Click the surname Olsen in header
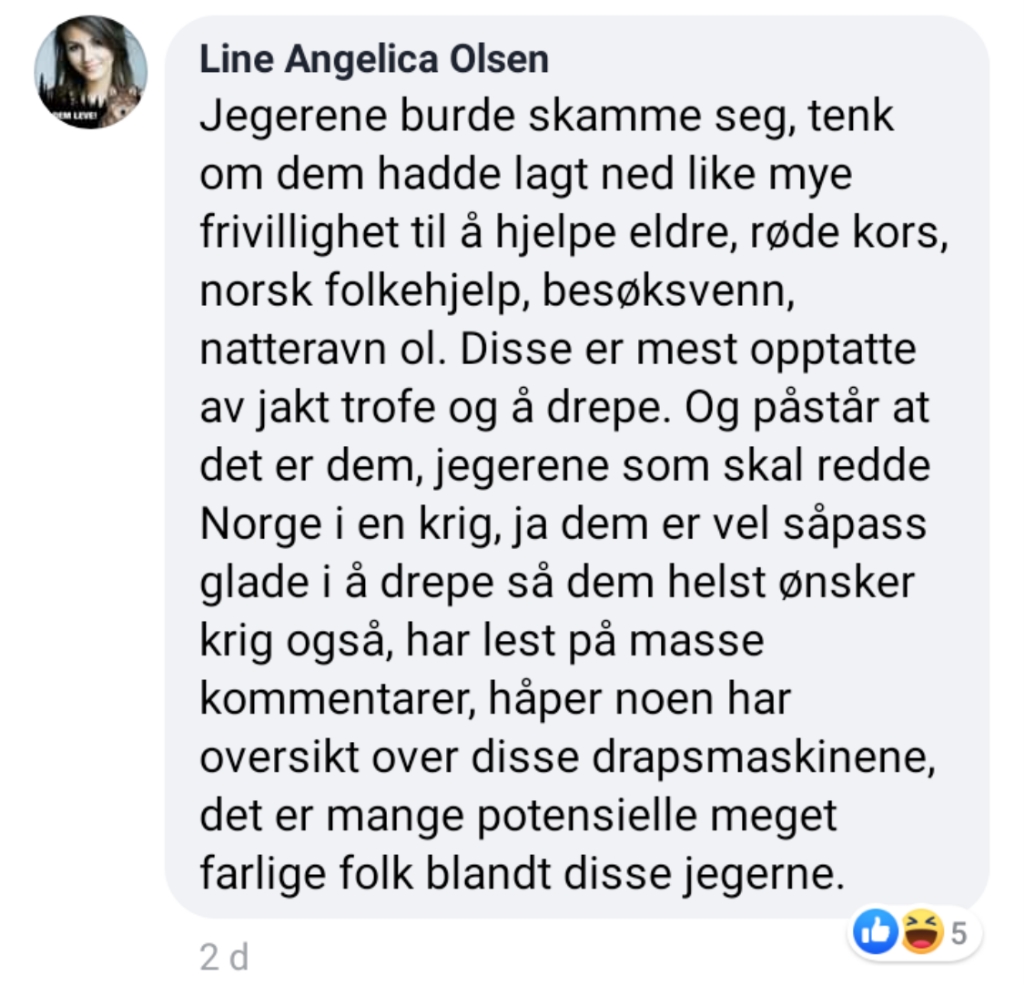The width and height of the screenshot is (1024, 985). click(x=500, y=59)
